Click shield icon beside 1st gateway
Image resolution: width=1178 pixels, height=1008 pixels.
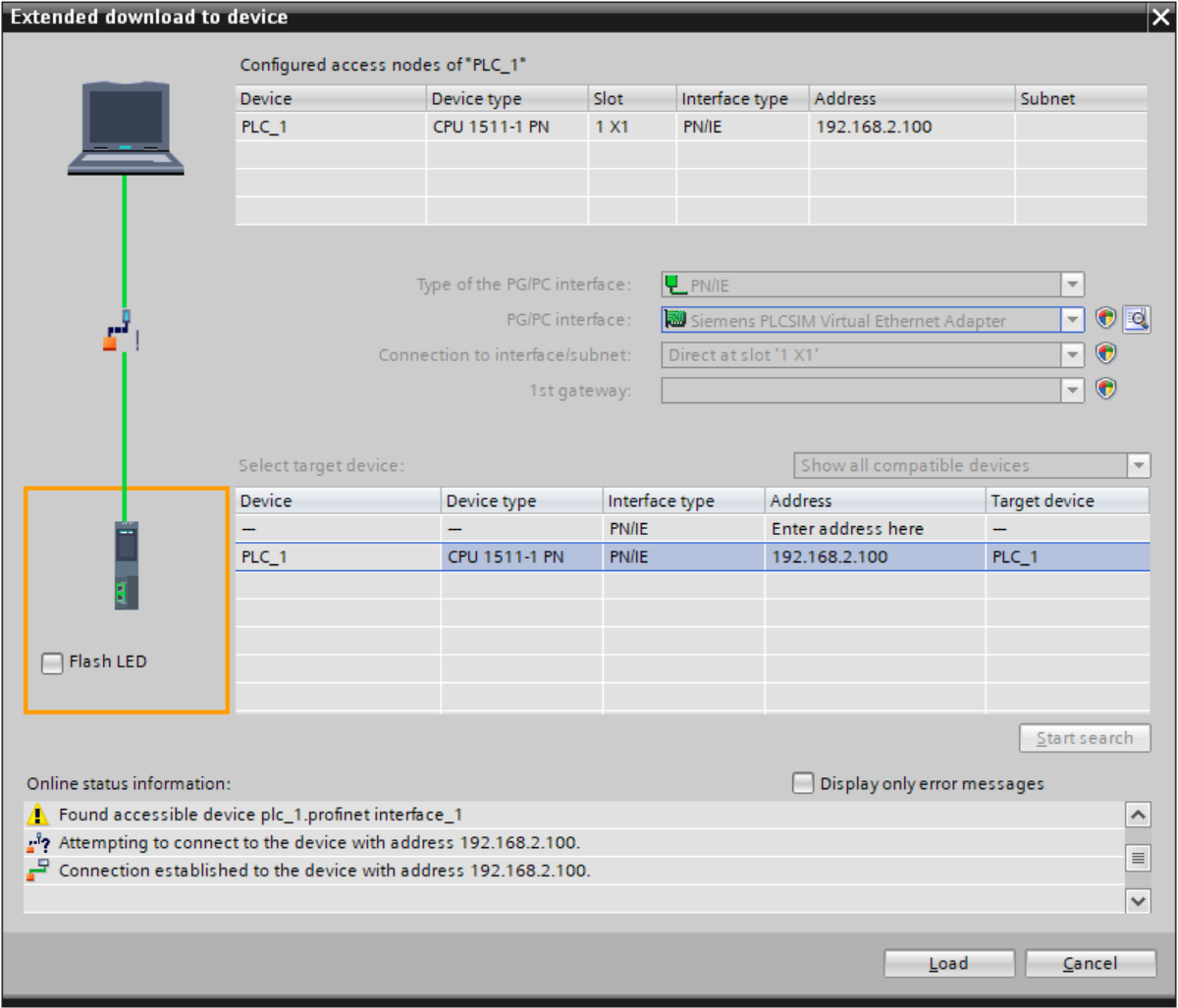[1106, 389]
